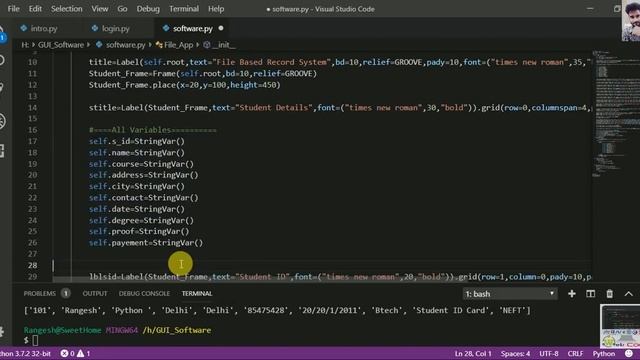Click the UTF-8 encoding status item

pyautogui.click(x=549, y=353)
